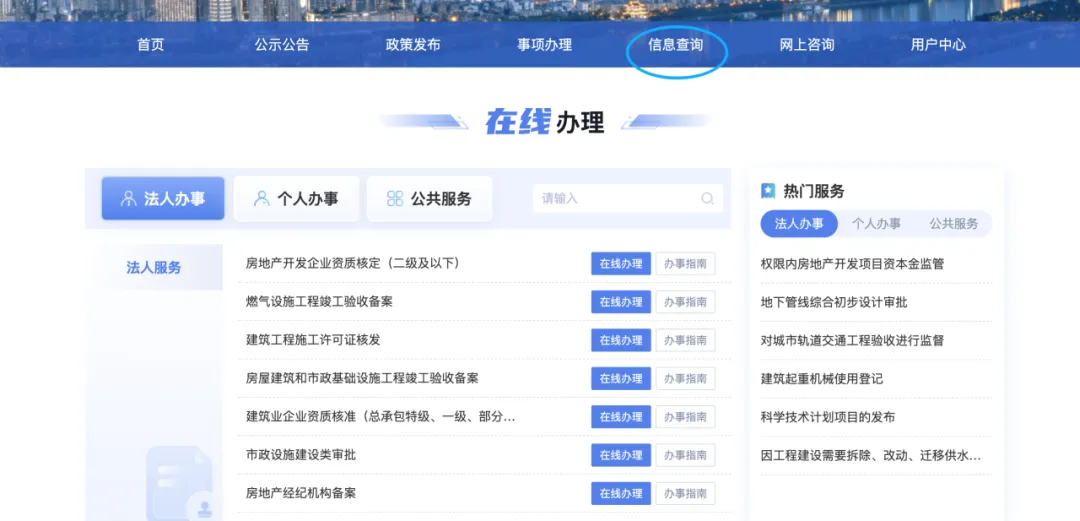Open 办事指南 for 建筑工程施工许可证核发
This screenshot has height=521, width=1080.
pyautogui.click(x=685, y=340)
